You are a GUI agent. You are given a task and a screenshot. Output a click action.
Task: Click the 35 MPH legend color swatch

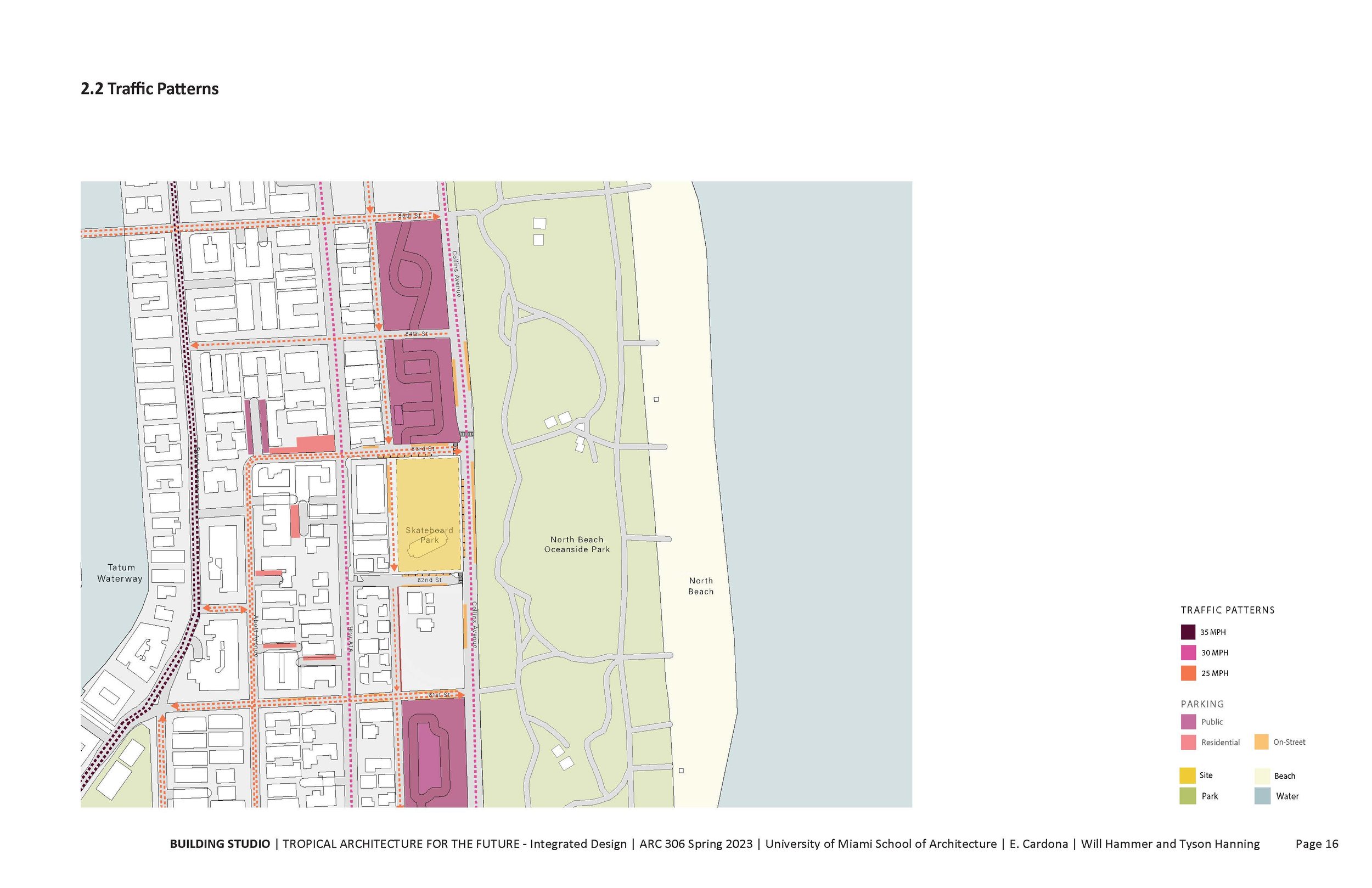(x=1188, y=632)
